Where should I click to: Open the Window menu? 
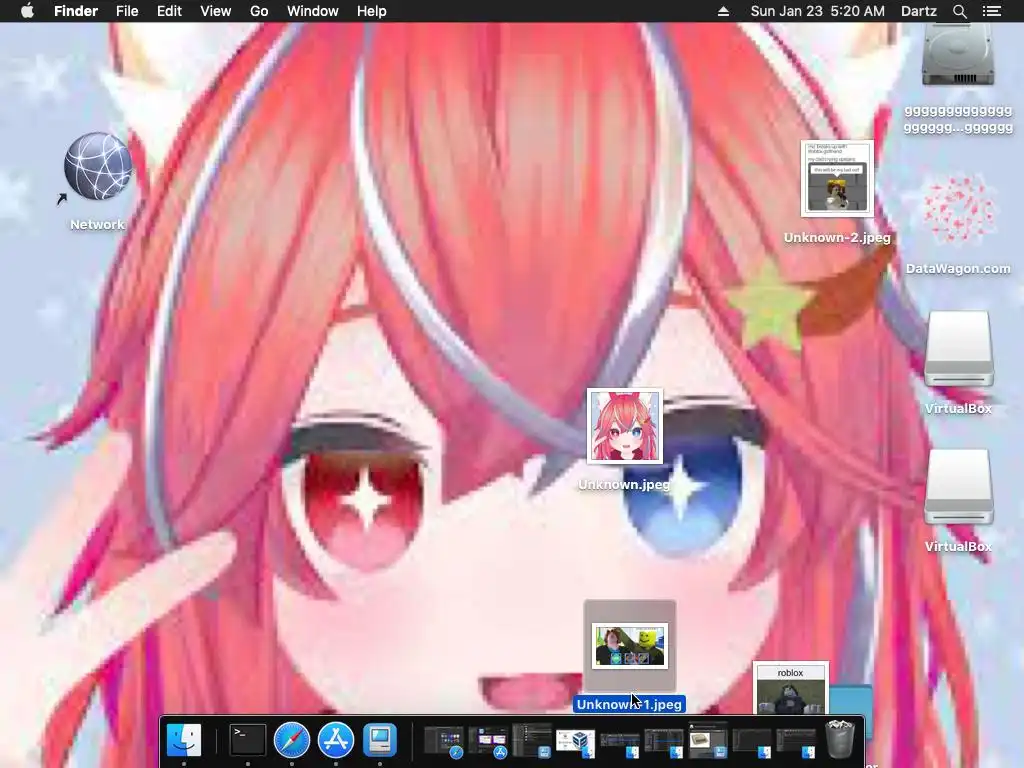click(x=312, y=11)
